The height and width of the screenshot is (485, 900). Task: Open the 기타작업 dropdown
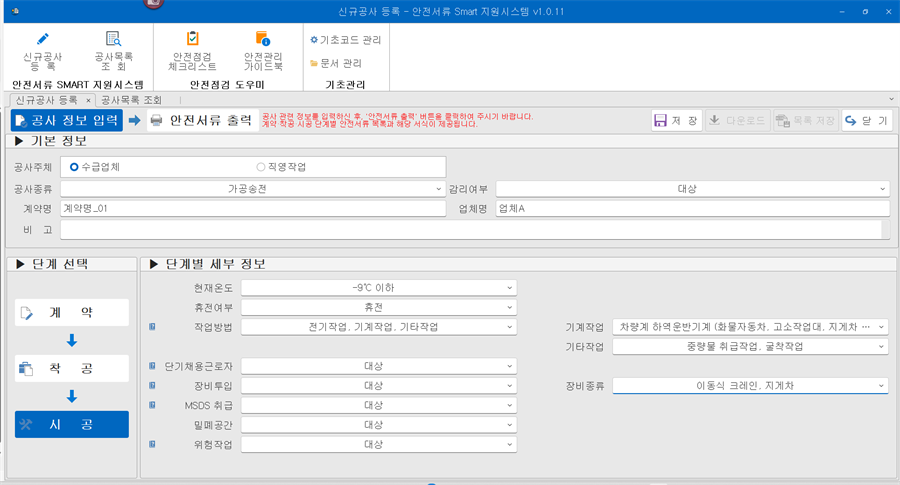pyautogui.click(x=750, y=346)
